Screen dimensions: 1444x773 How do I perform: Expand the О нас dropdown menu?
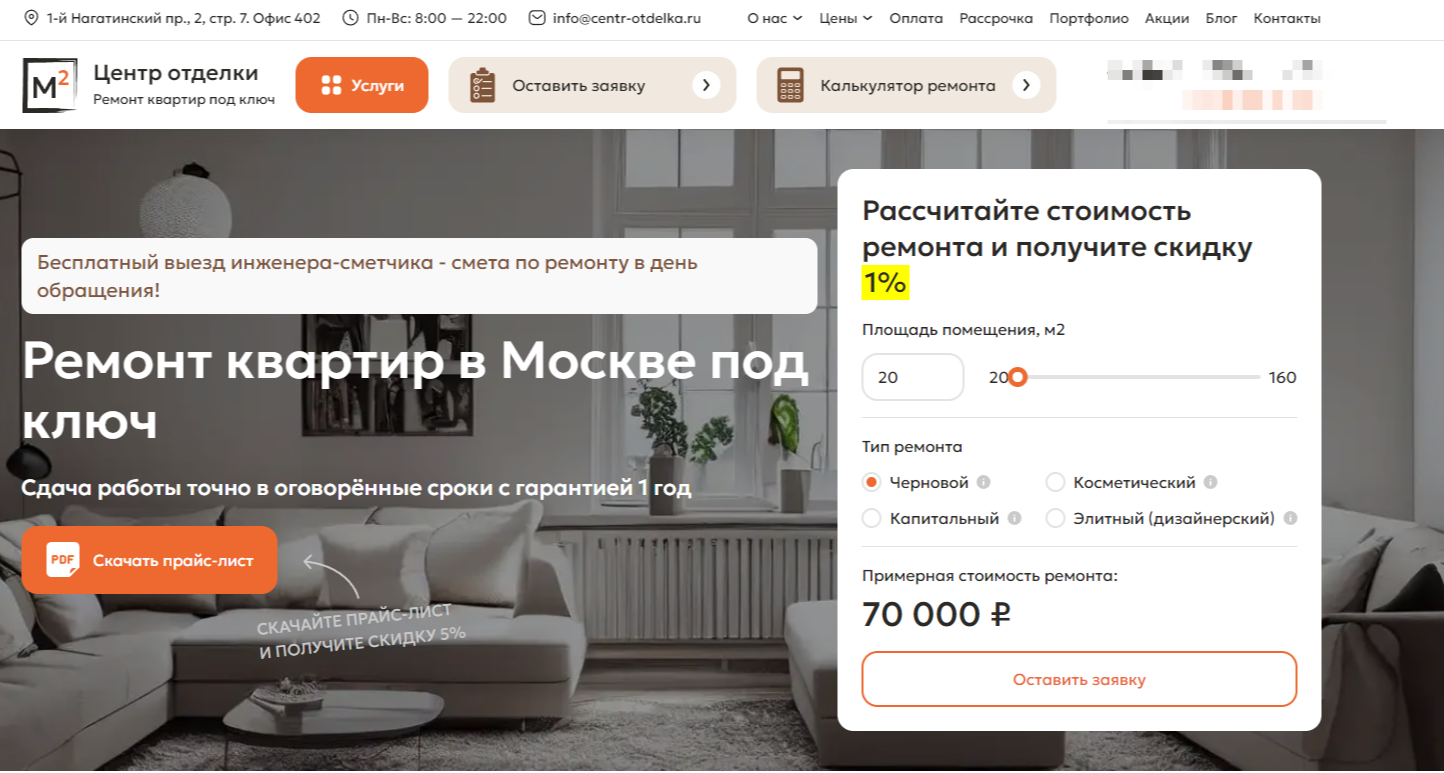point(775,18)
